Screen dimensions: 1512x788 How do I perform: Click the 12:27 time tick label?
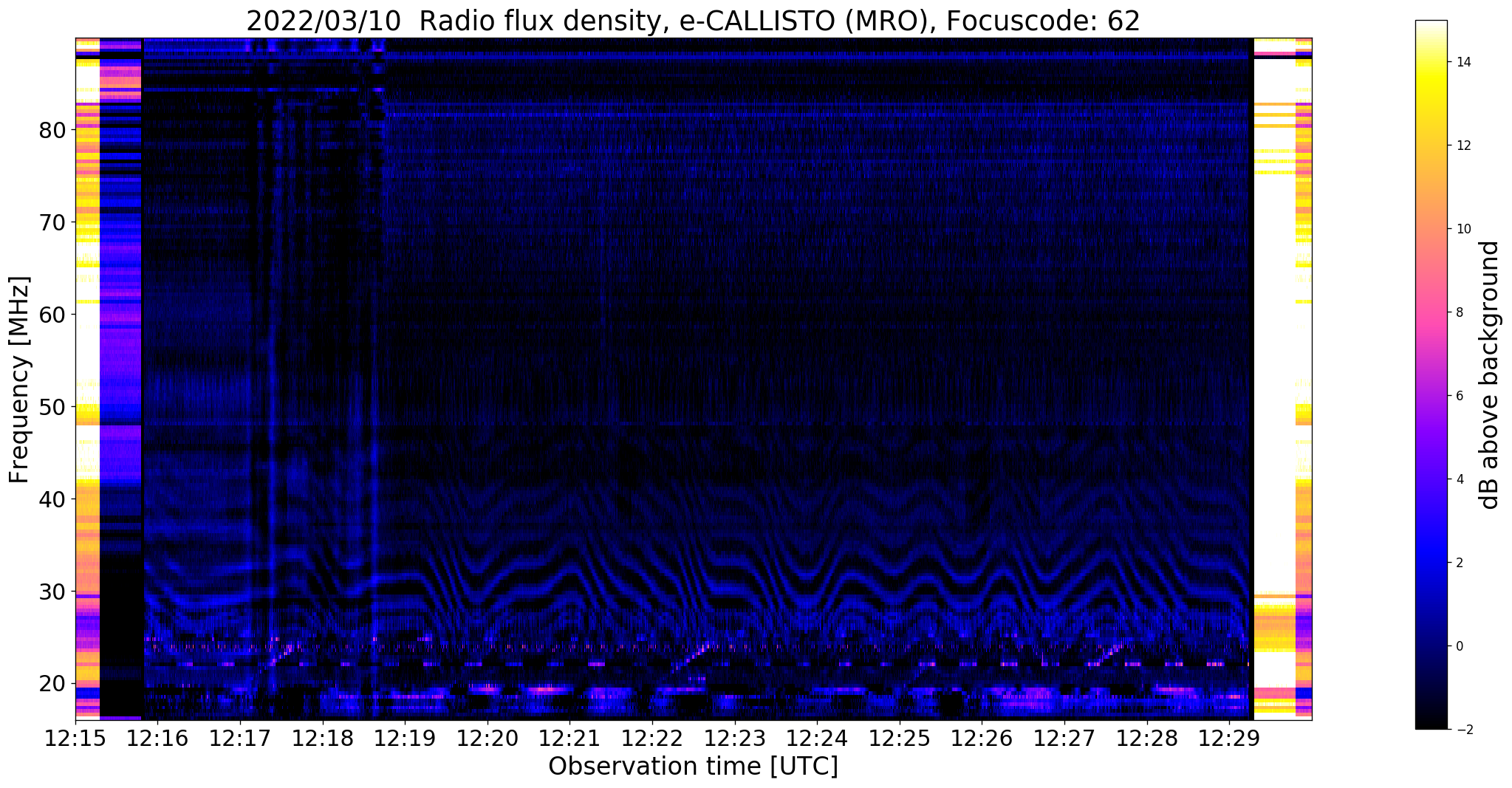[1064, 738]
